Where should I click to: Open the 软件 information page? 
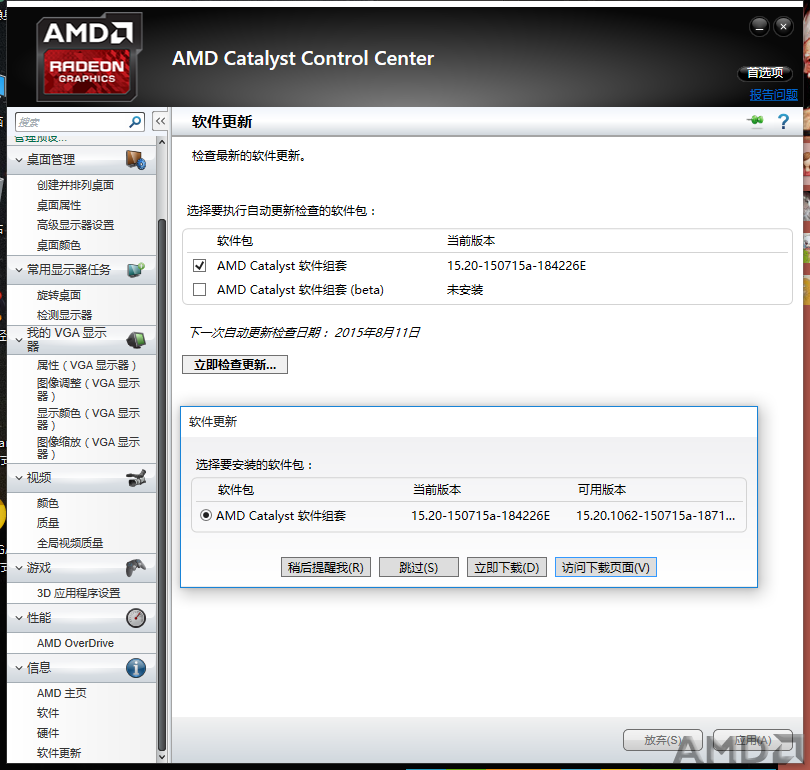click(48, 713)
